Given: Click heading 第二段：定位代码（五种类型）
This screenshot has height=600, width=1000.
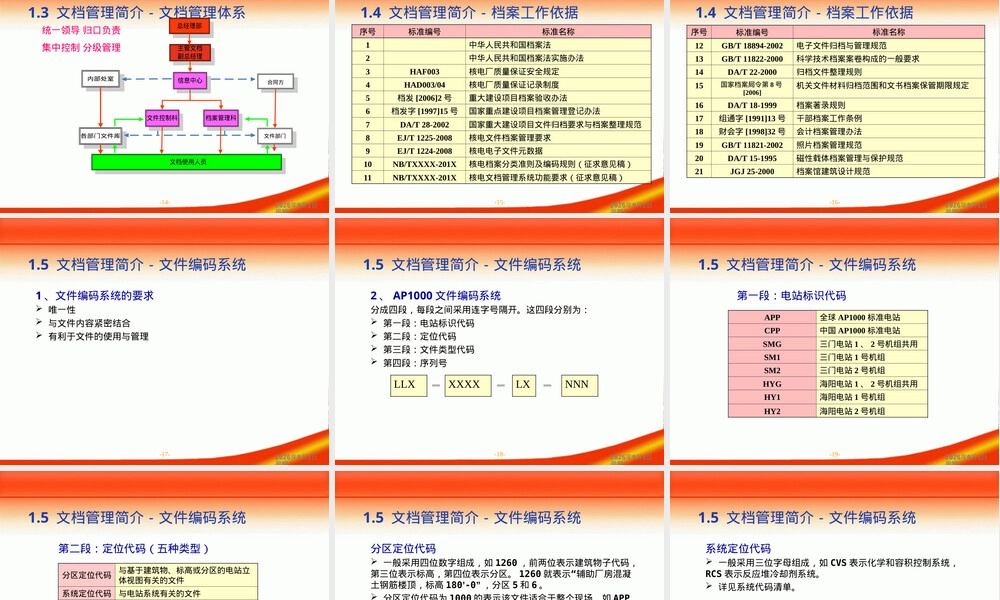Looking at the screenshot, I should (x=133, y=548).
